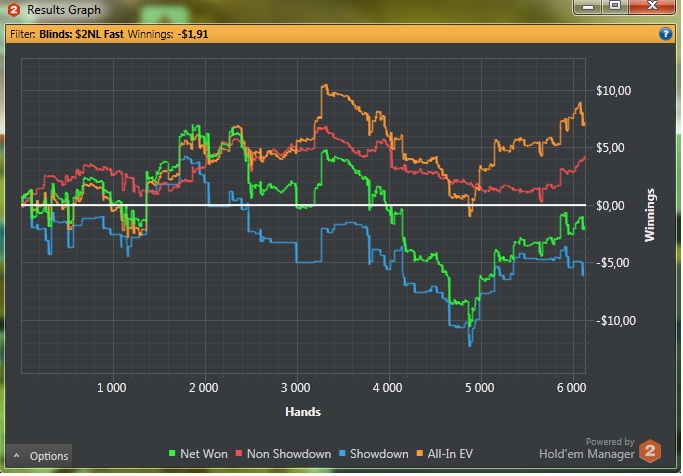Click the green Net Won color square
The image size is (683, 476).
[172, 453]
